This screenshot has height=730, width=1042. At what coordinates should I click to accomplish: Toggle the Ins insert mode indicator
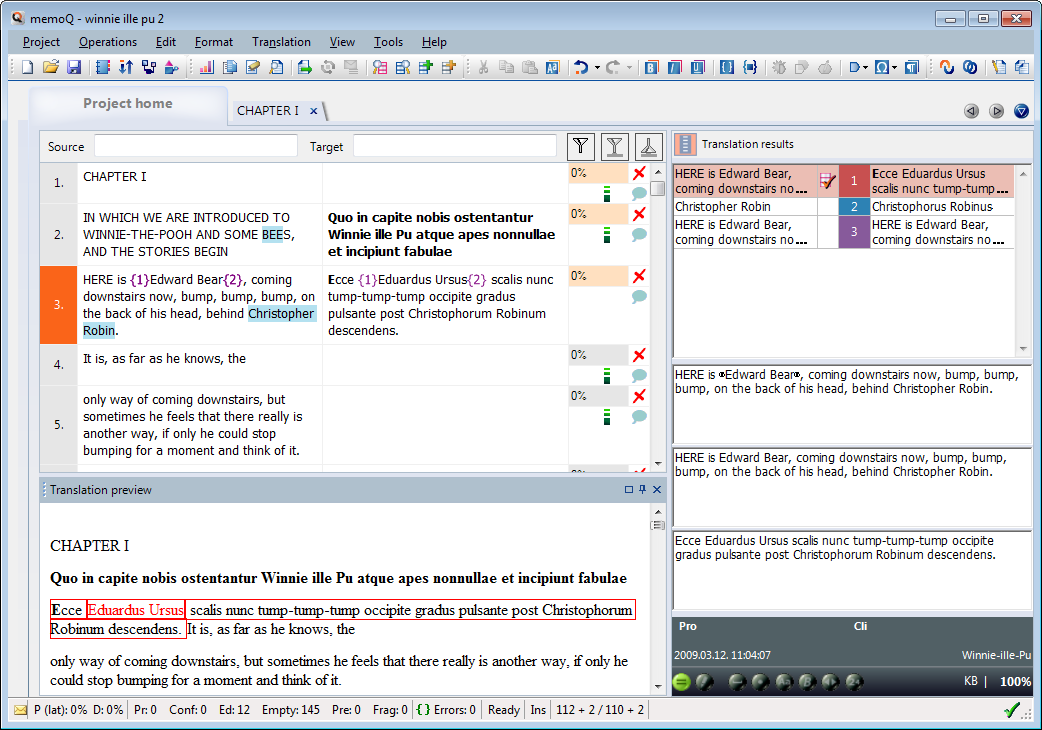click(x=538, y=710)
